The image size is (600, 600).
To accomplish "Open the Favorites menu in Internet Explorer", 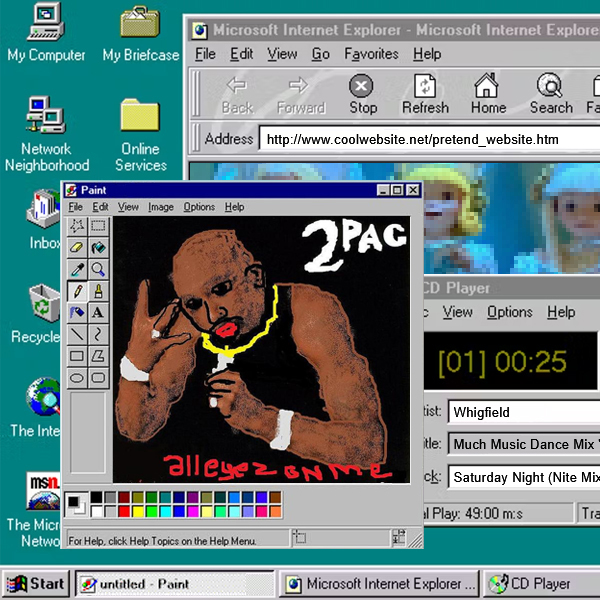I will point(371,54).
